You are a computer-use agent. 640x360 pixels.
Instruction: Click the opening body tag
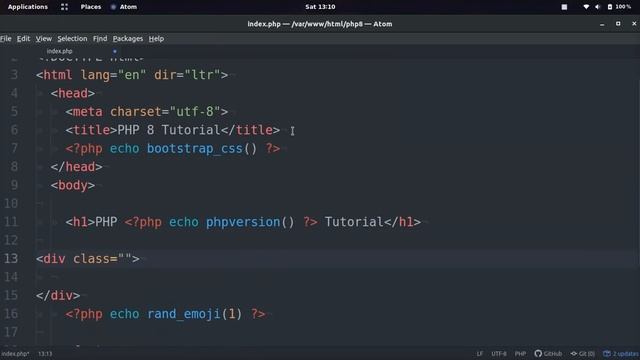pos(73,185)
